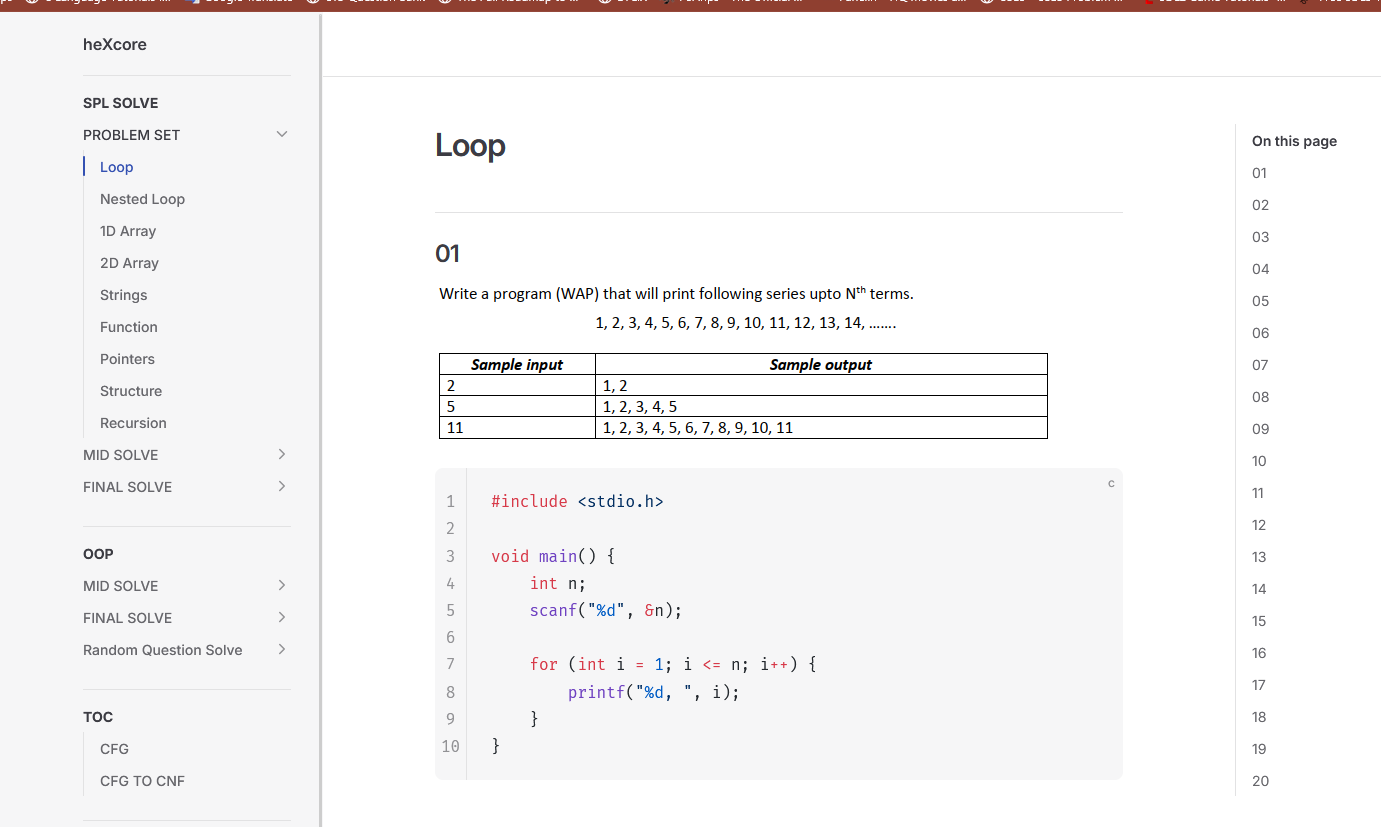This screenshot has width=1381, height=827.
Task: Open the heXcore home link
Action: click(115, 44)
